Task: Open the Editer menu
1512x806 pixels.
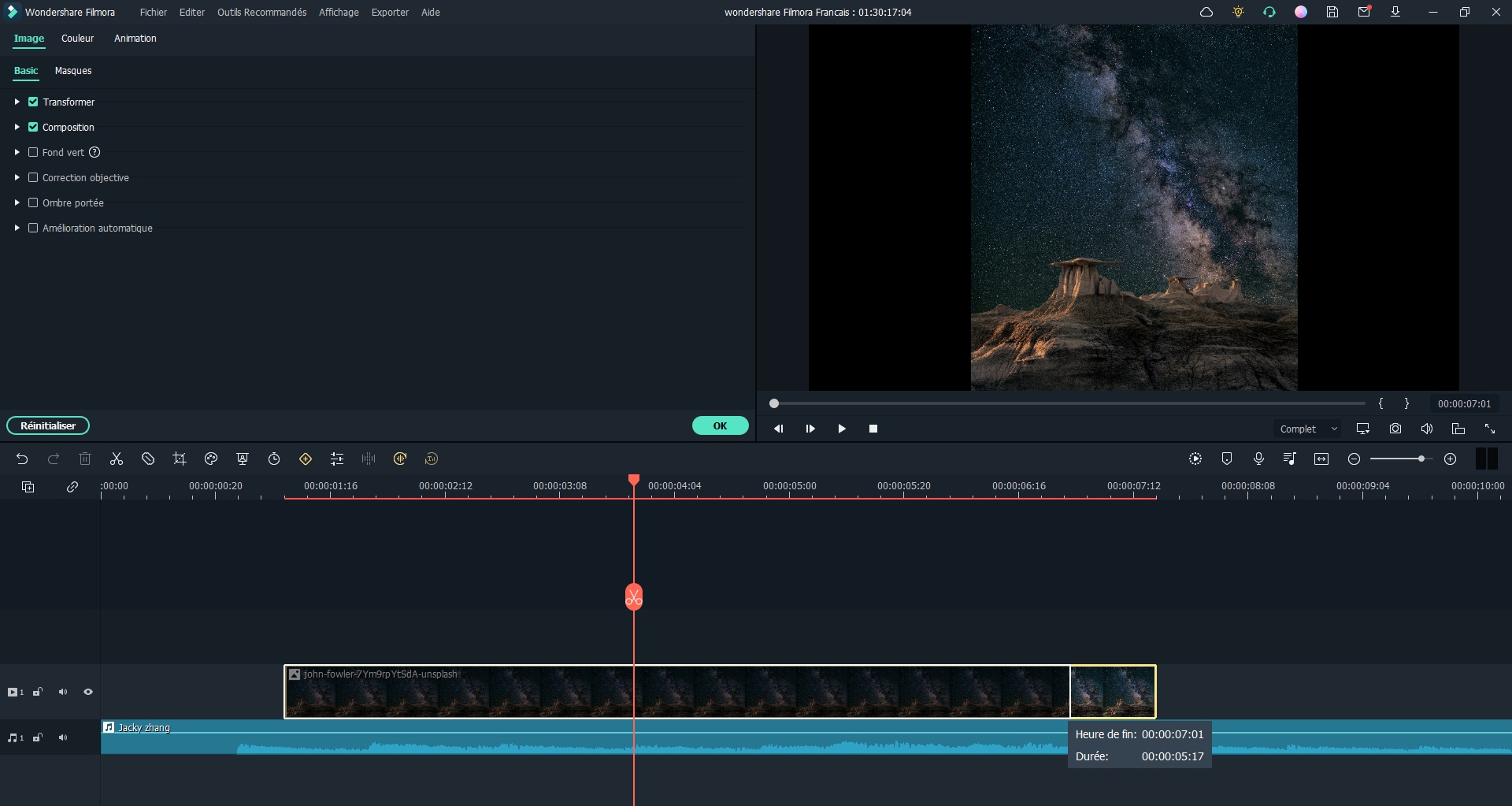Action: point(192,12)
